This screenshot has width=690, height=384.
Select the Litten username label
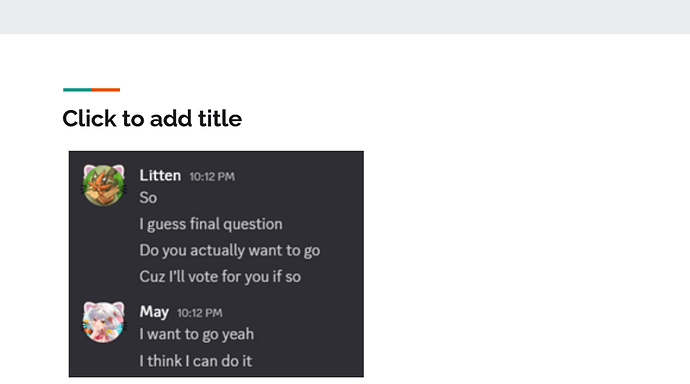(160, 176)
